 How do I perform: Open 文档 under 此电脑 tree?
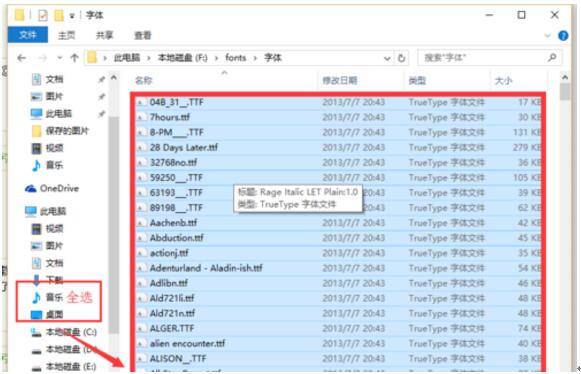47,263
